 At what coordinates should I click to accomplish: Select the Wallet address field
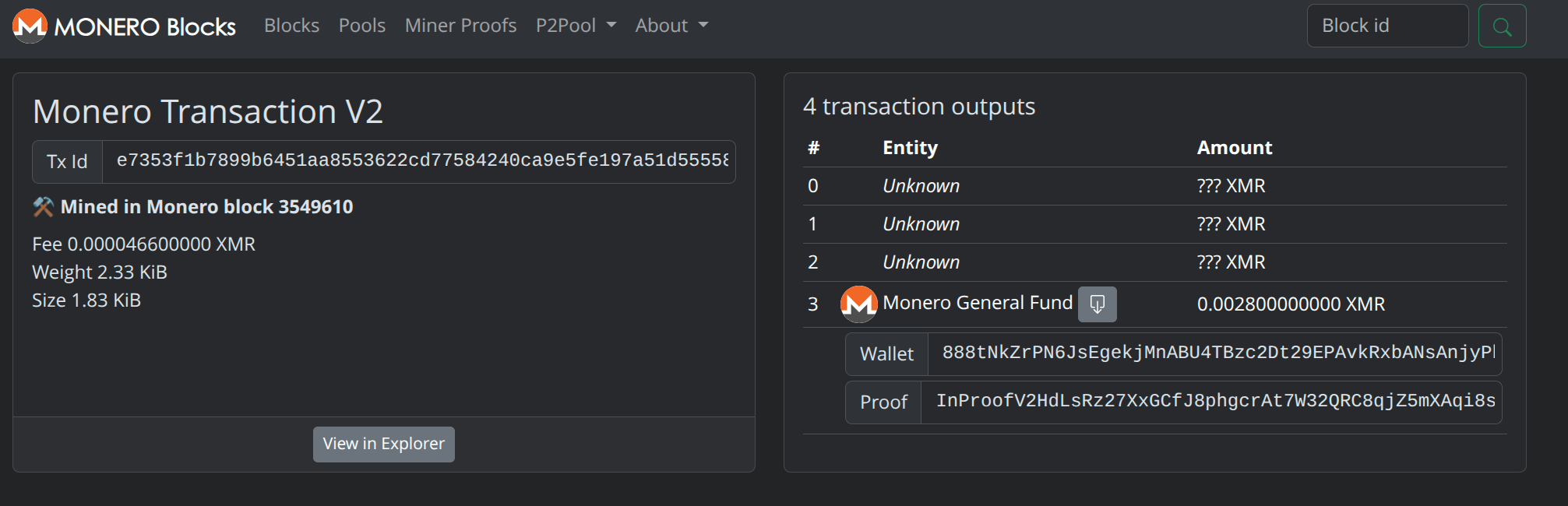click(x=1217, y=353)
